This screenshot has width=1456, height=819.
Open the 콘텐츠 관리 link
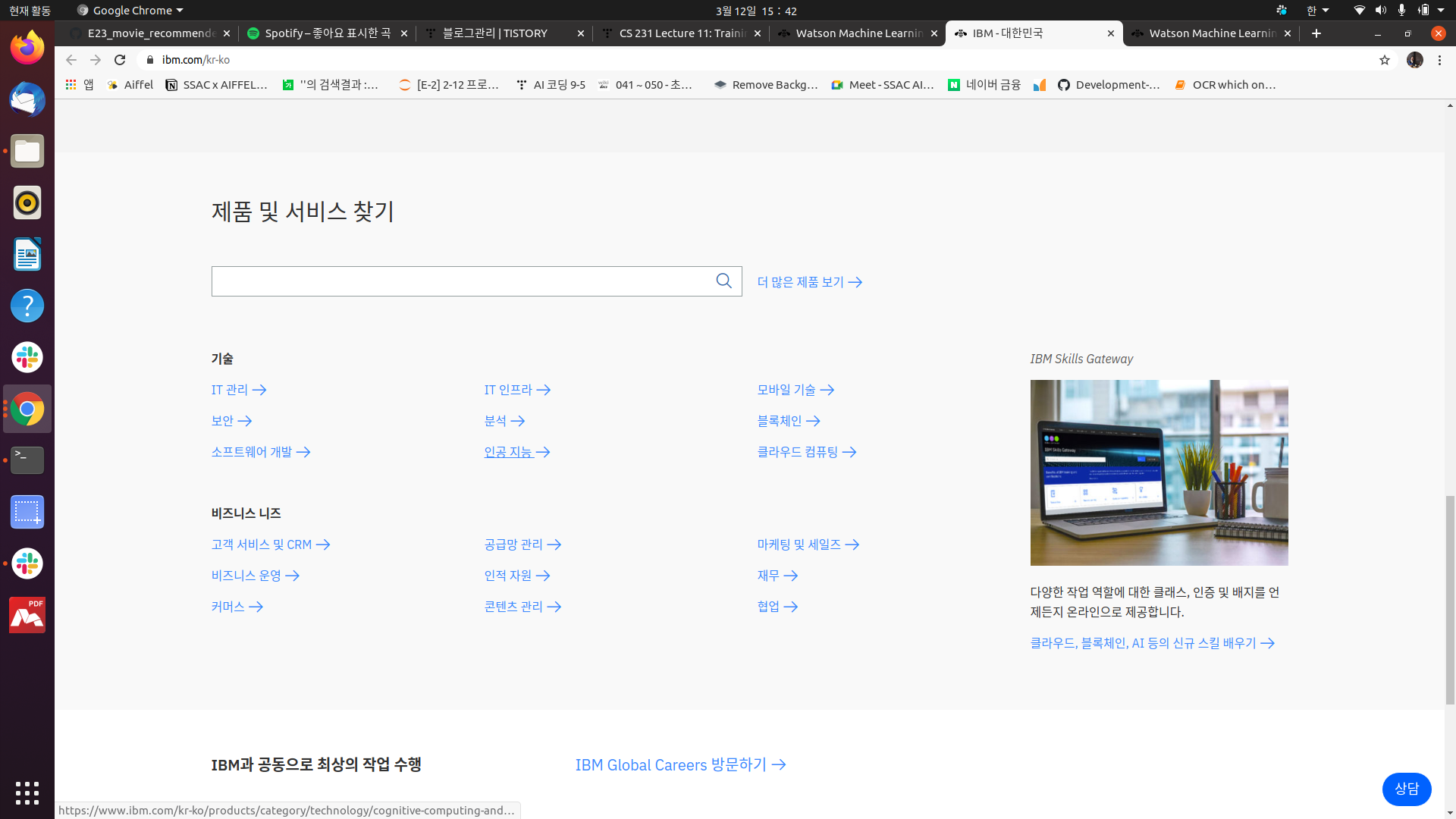pyautogui.click(x=522, y=607)
